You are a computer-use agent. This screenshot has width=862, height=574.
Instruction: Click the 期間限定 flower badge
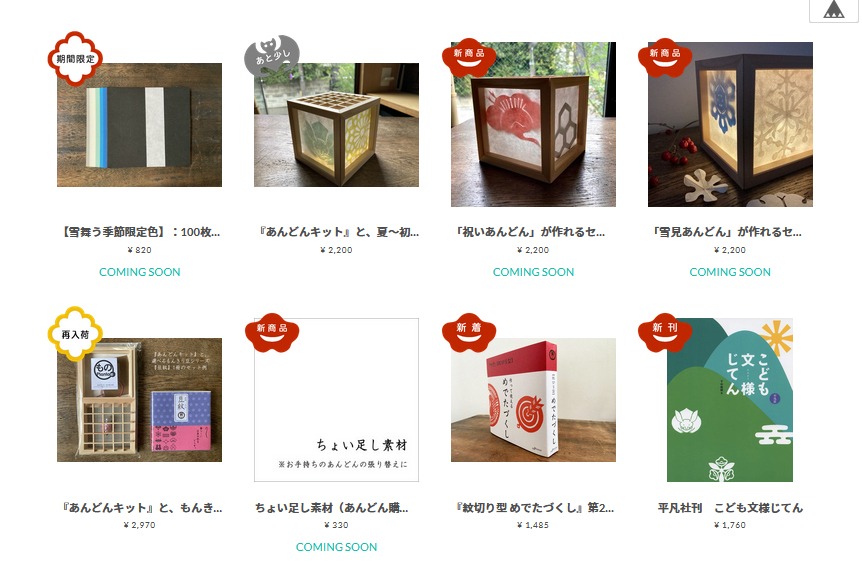(x=75, y=58)
